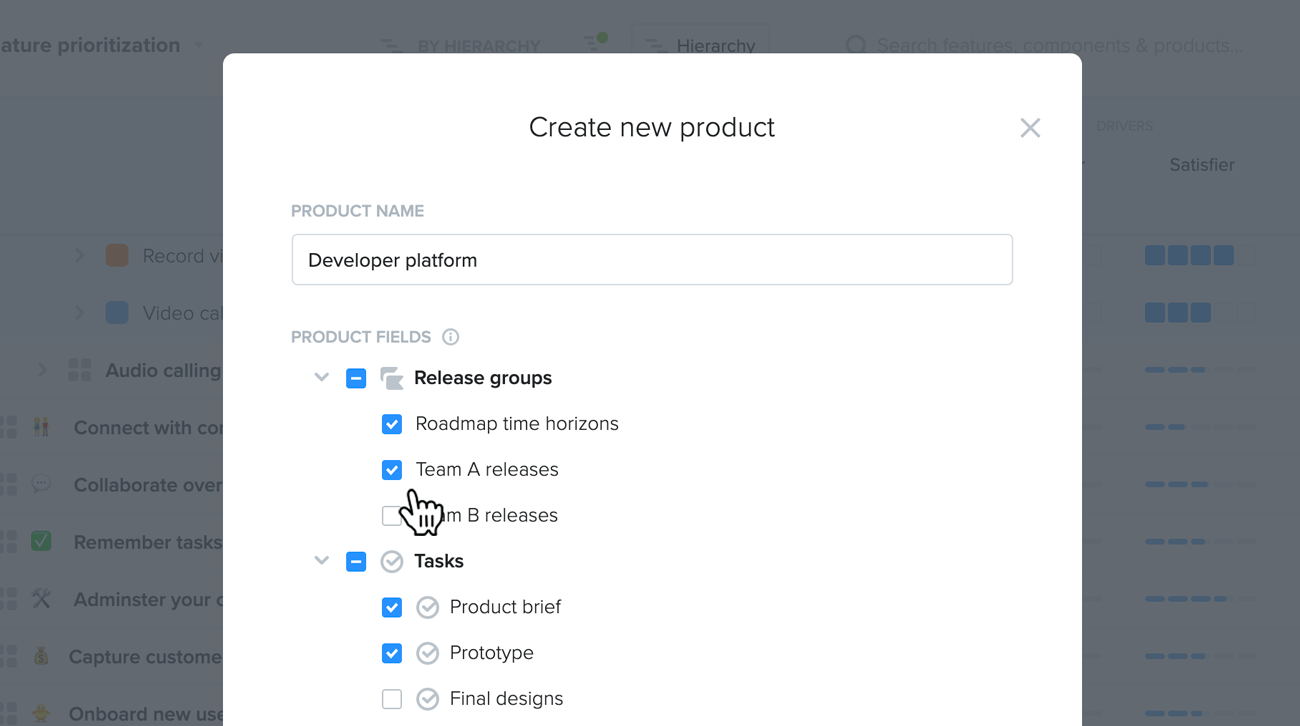This screenshot has height=726, width=1300.
Task: Adjust Satisfier score bar for Remember tasks row
Action: [x=1200, y=542]
